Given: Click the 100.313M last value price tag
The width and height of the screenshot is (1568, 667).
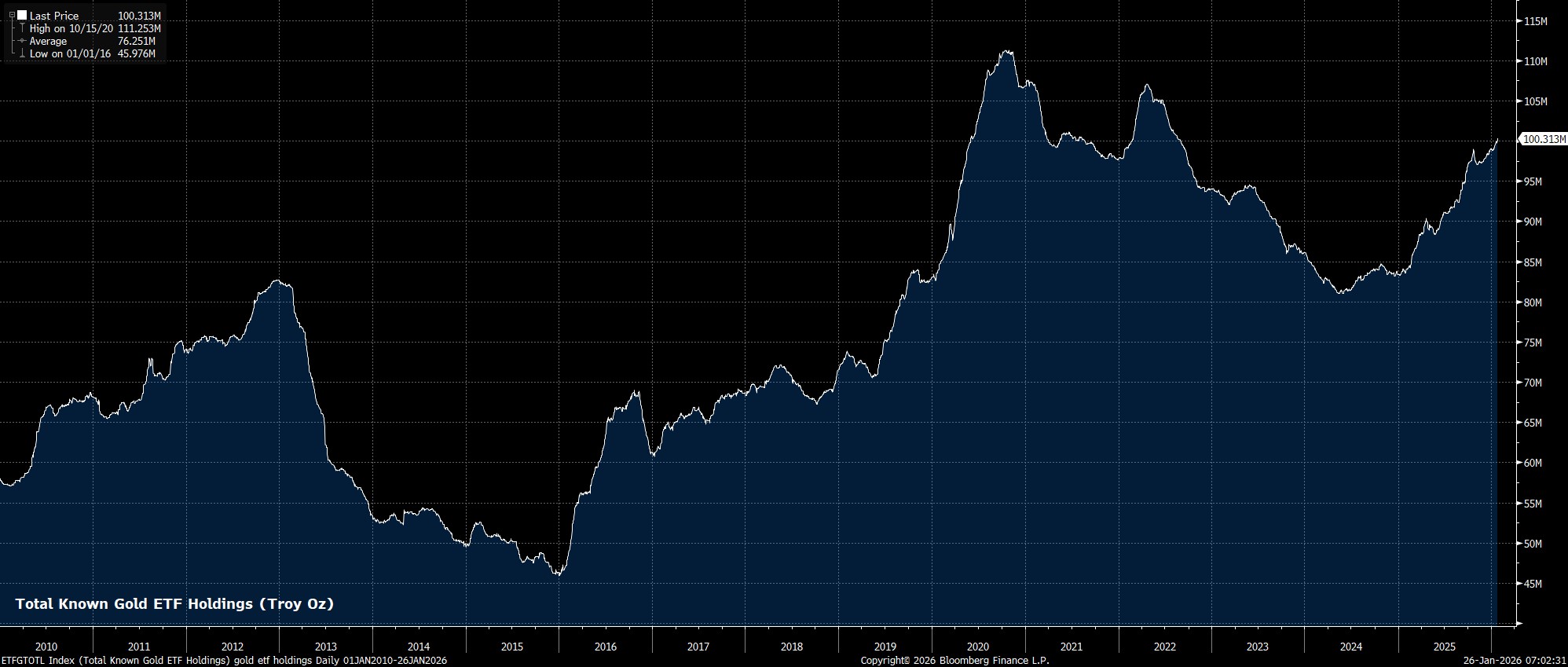Looking at the screenshot, I should [x=1543, y=140].
